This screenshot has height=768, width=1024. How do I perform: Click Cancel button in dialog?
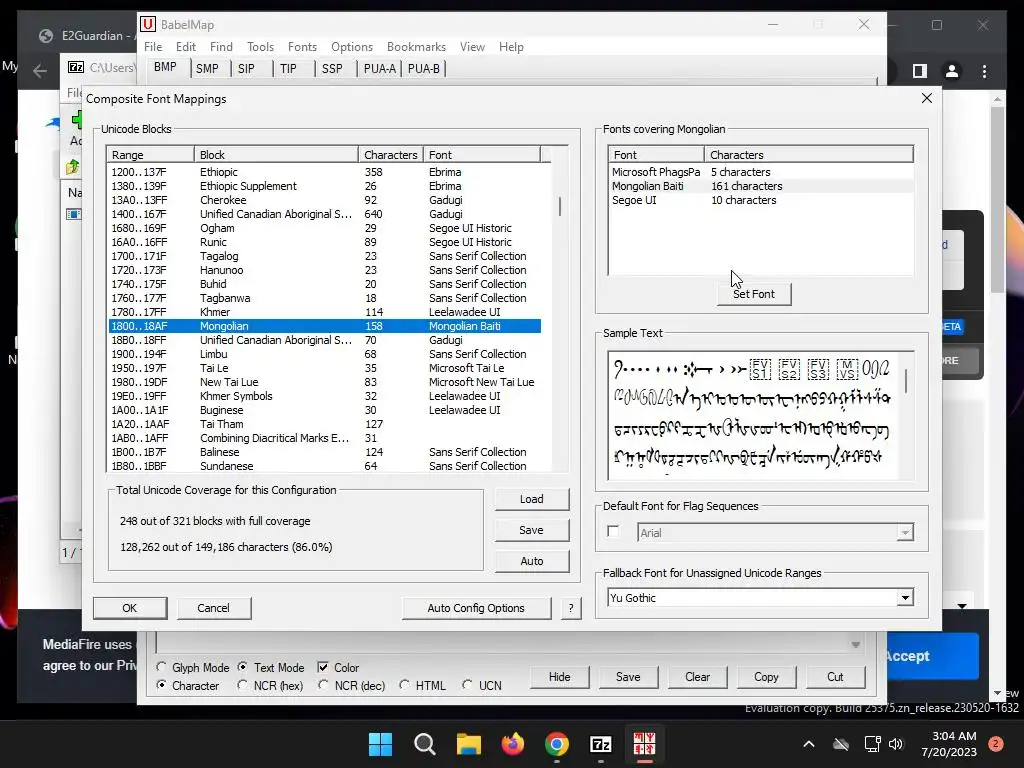[213, 608]
